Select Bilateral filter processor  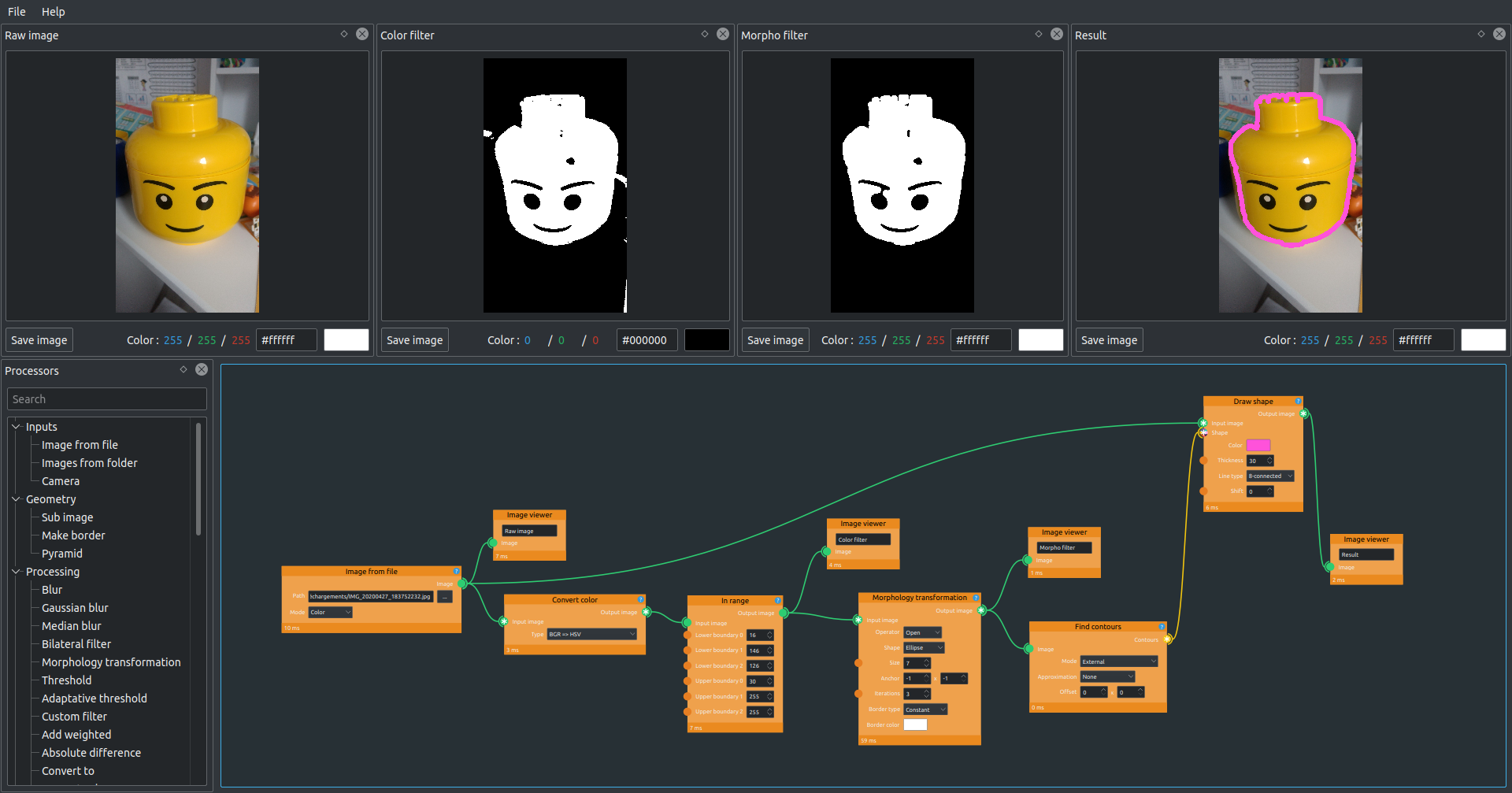pos(76,644)
